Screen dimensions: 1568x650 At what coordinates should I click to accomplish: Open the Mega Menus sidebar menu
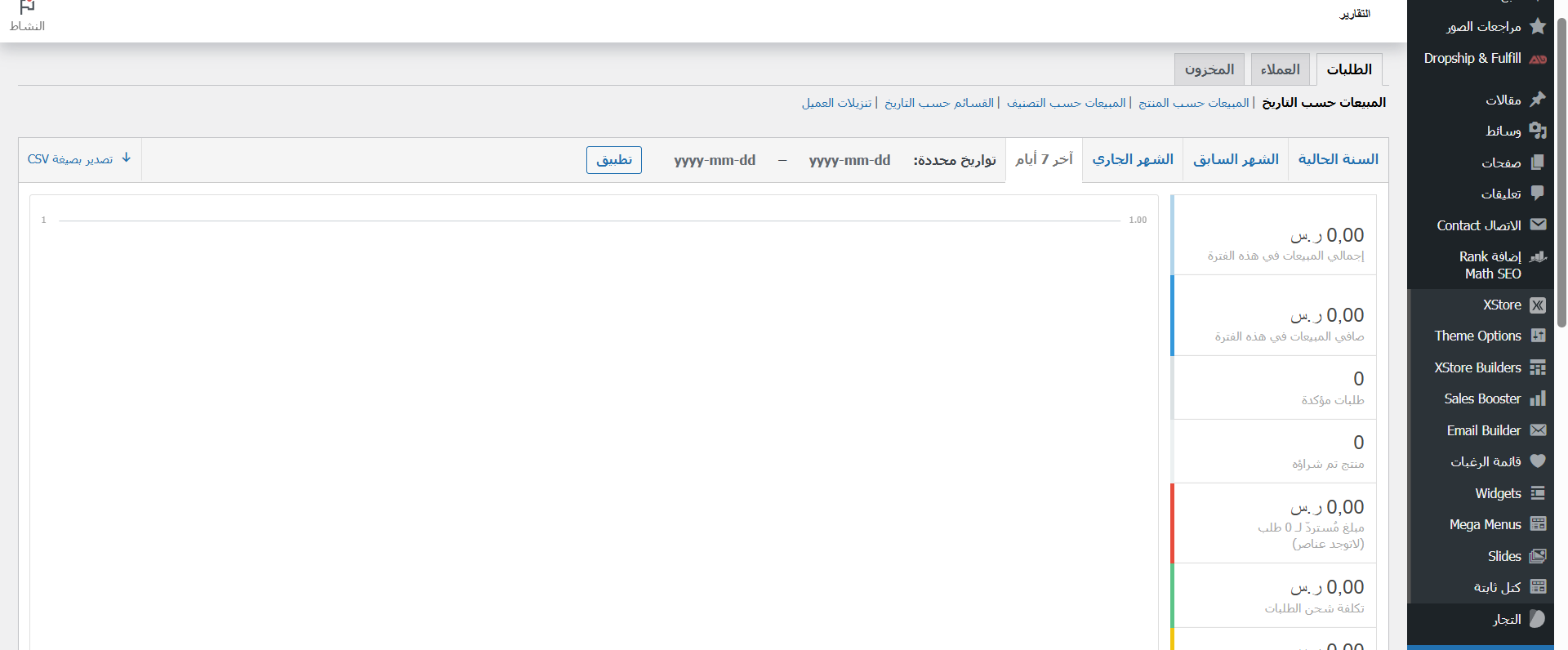(1481, 524)
